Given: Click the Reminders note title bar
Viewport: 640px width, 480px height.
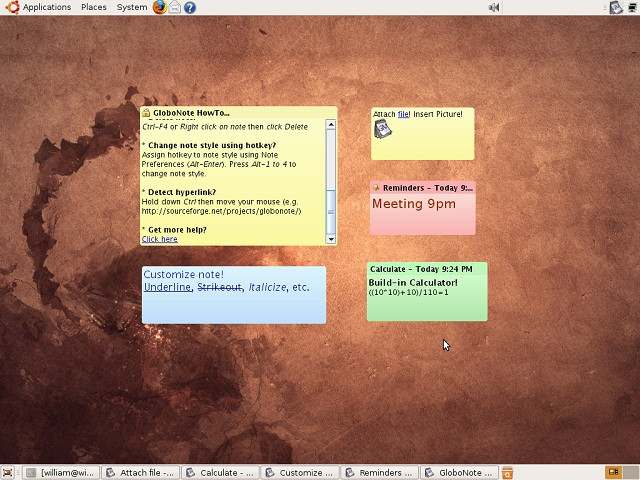Looking at the screenshot, I should 423,188.
